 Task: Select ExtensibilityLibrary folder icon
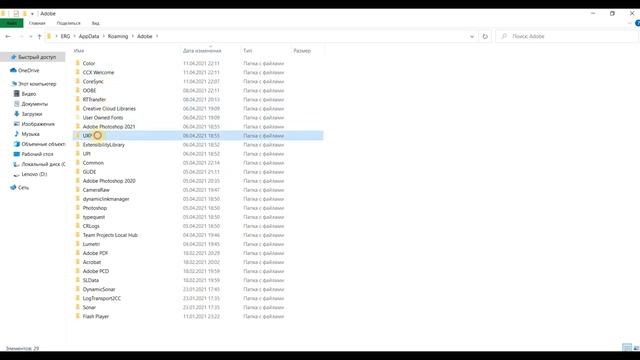tap(78, 144)
